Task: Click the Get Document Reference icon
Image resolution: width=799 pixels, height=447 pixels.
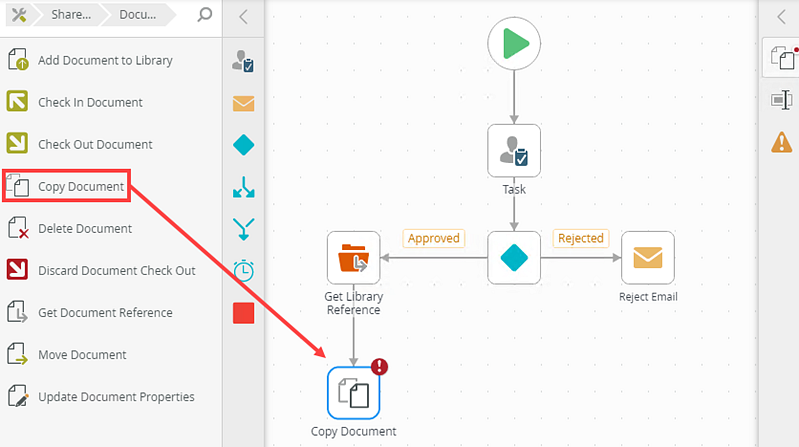Action: click(x=18, y=311)
